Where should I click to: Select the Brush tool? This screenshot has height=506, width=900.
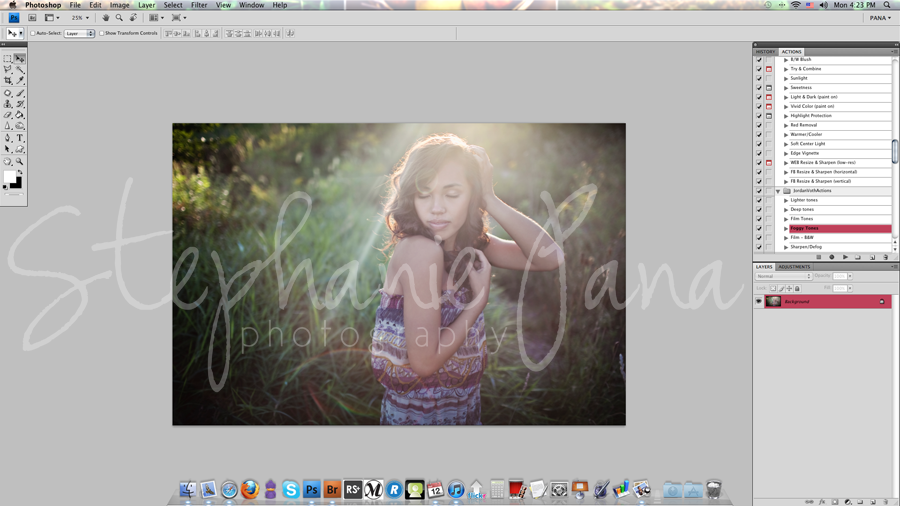pyautogui.click(x=20, y=93)
